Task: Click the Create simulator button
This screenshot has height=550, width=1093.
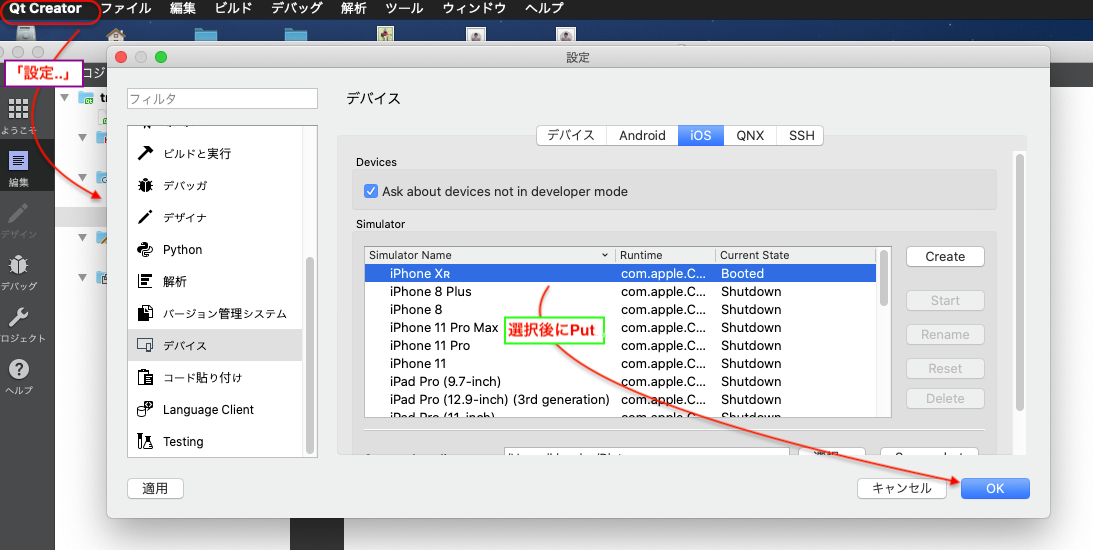Action: click(x=945, y=257)
